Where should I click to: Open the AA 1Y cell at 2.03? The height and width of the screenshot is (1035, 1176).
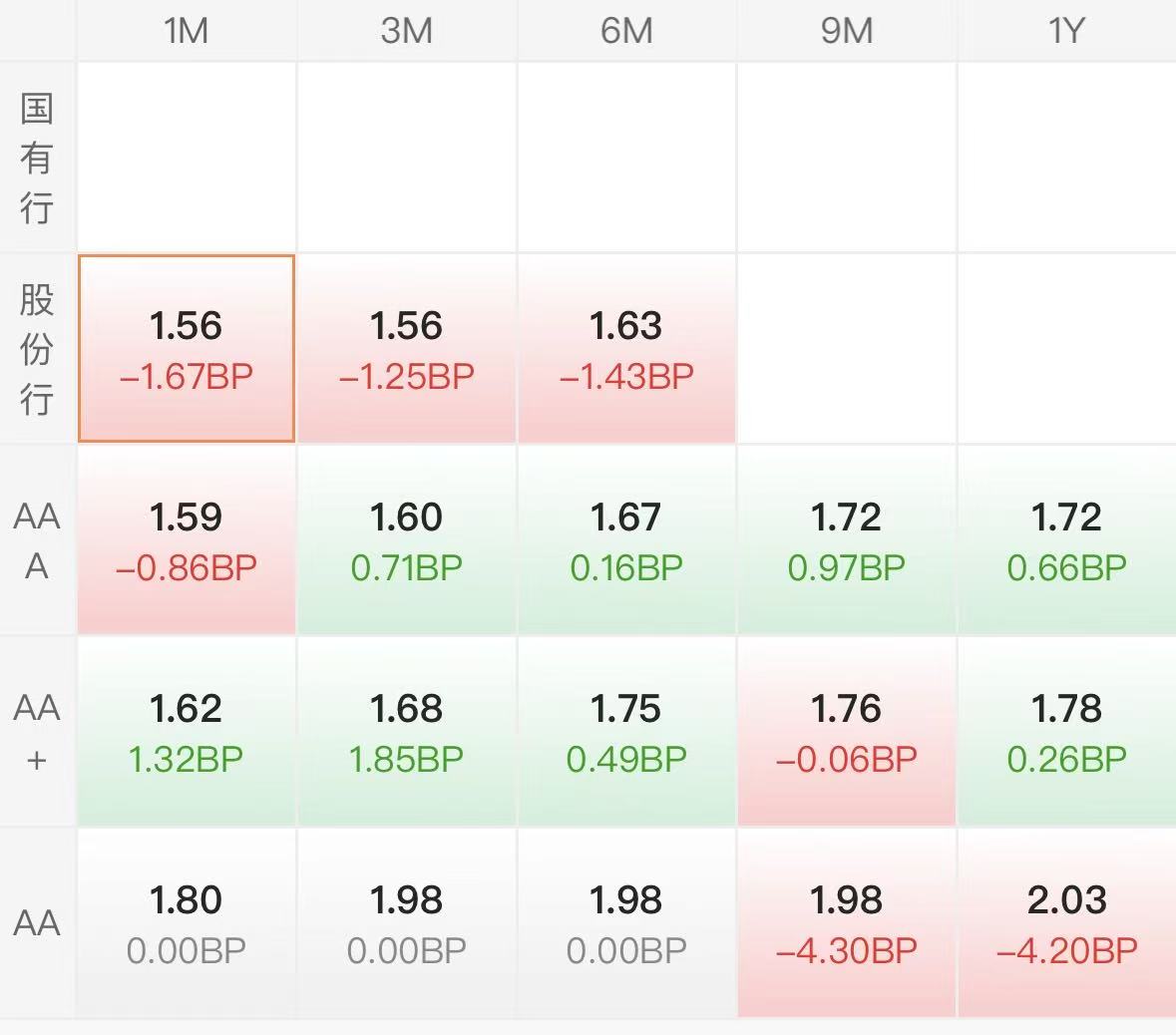click(x=1066, y=923)
